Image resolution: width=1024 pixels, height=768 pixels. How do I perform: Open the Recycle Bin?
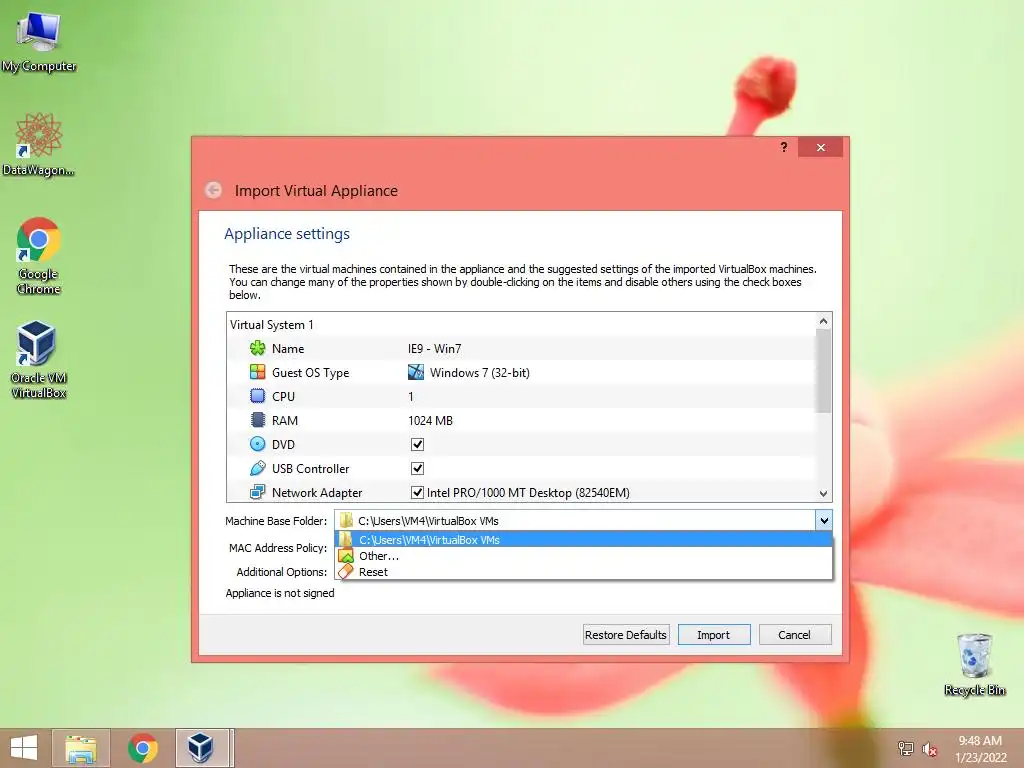[x=974, y=664]
